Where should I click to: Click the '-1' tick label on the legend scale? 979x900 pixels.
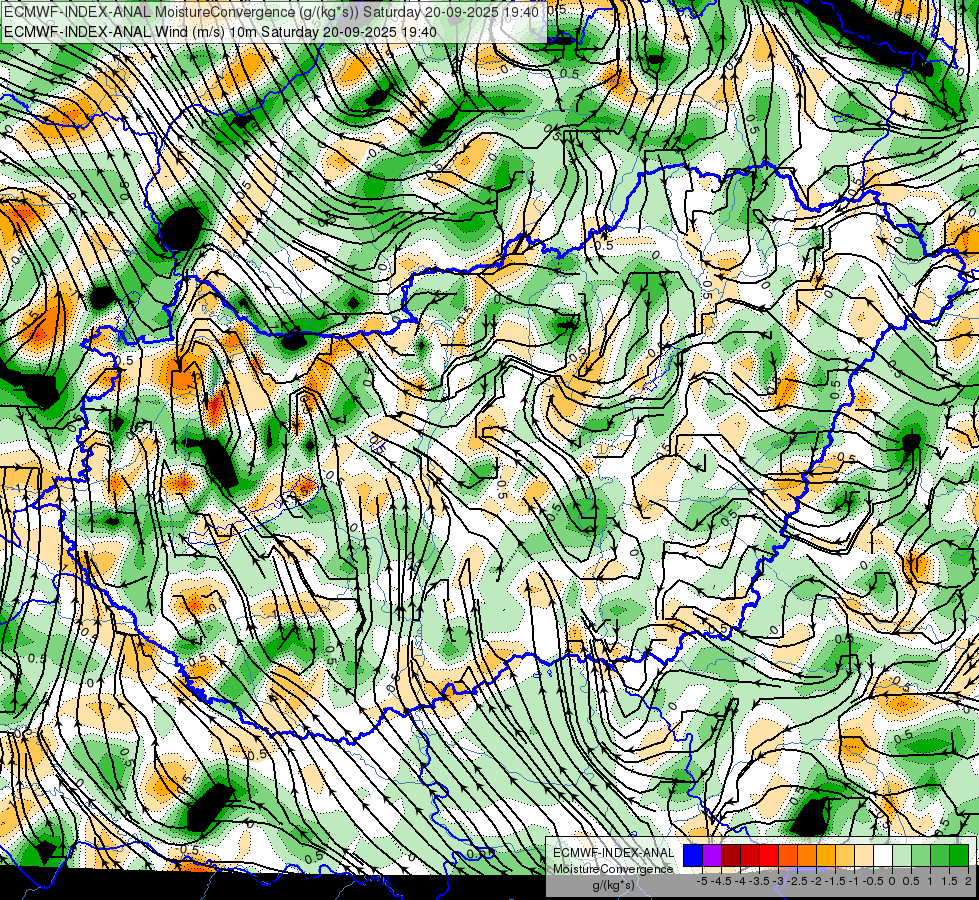click(854, 881)
